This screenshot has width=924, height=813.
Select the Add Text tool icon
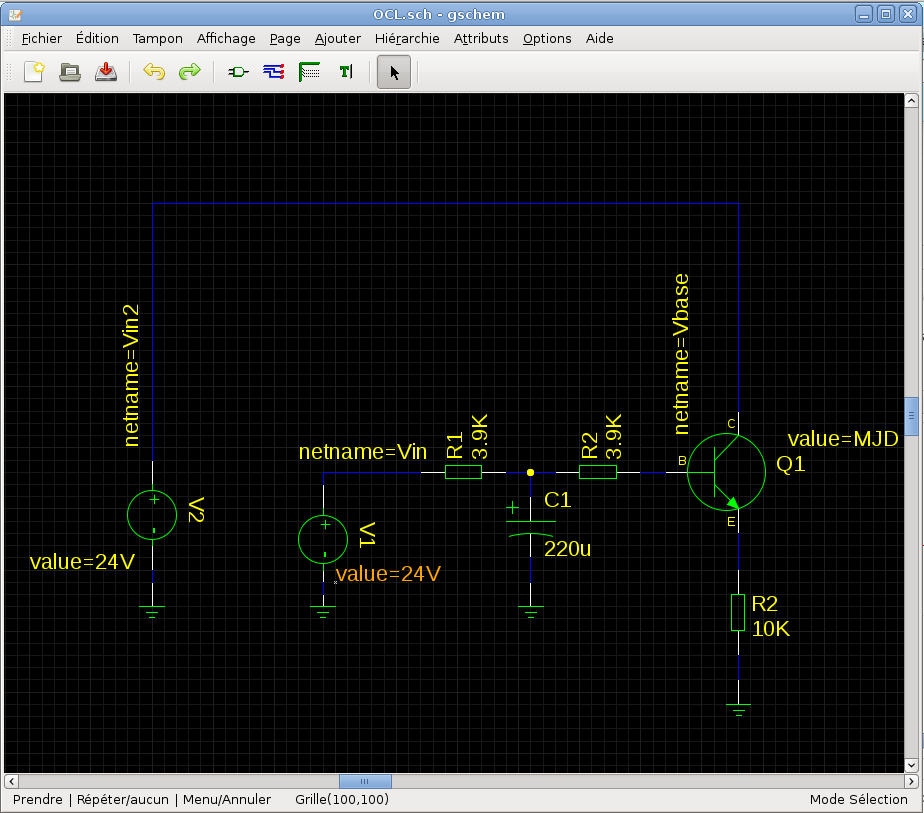346,72
